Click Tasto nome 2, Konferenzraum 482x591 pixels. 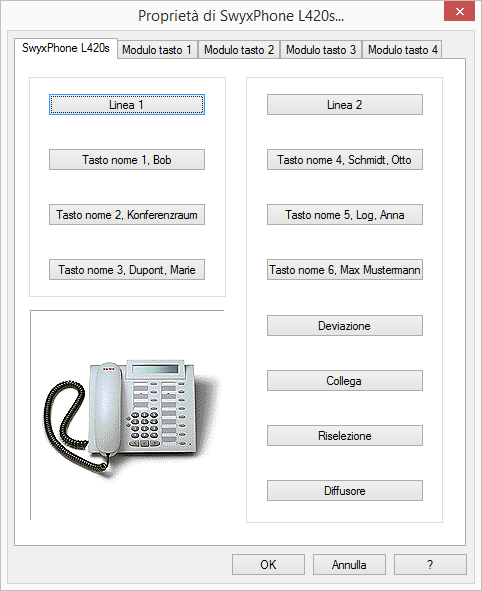(x=127, y=214)
